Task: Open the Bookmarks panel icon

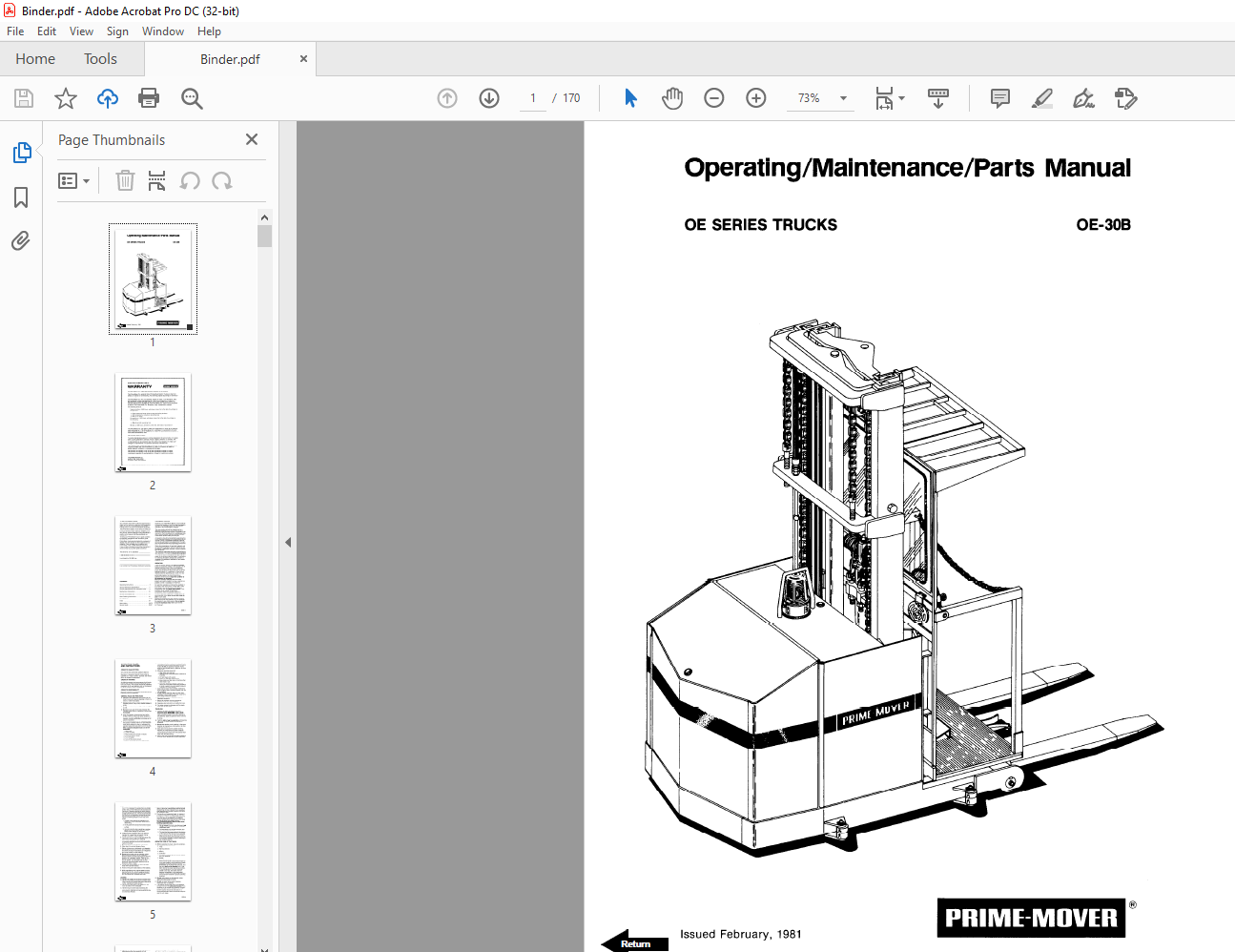Action: [21, 197]
